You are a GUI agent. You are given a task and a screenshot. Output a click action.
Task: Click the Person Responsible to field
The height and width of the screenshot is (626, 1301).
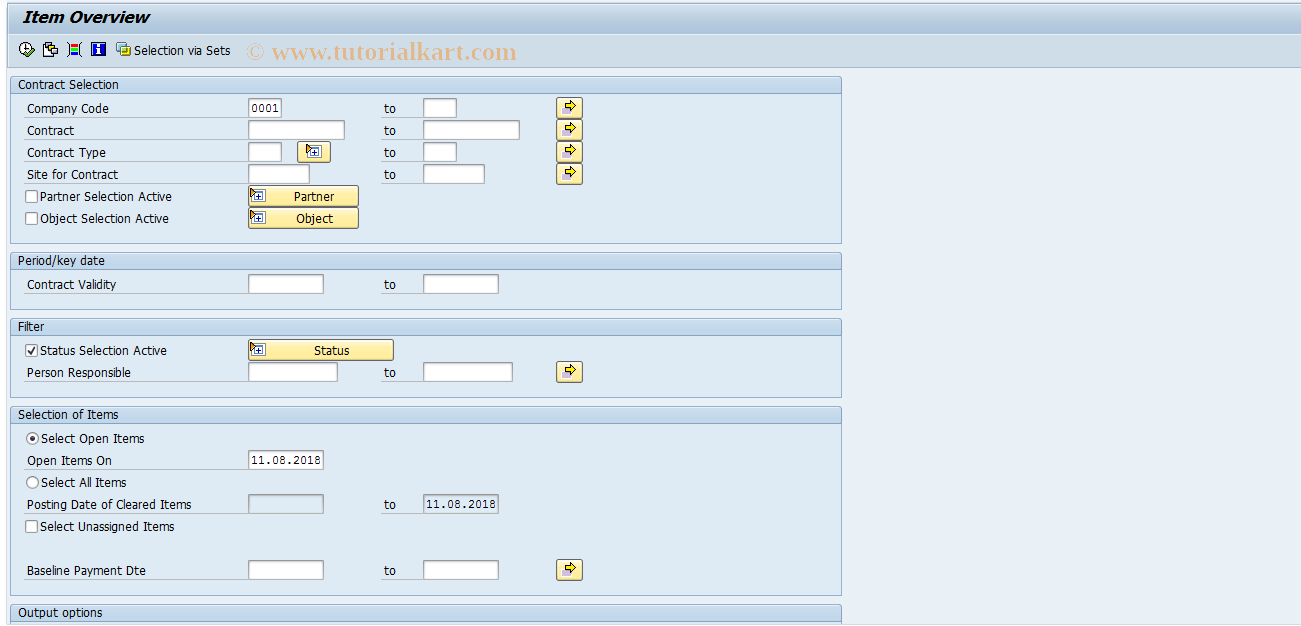[x=468, y=372]
